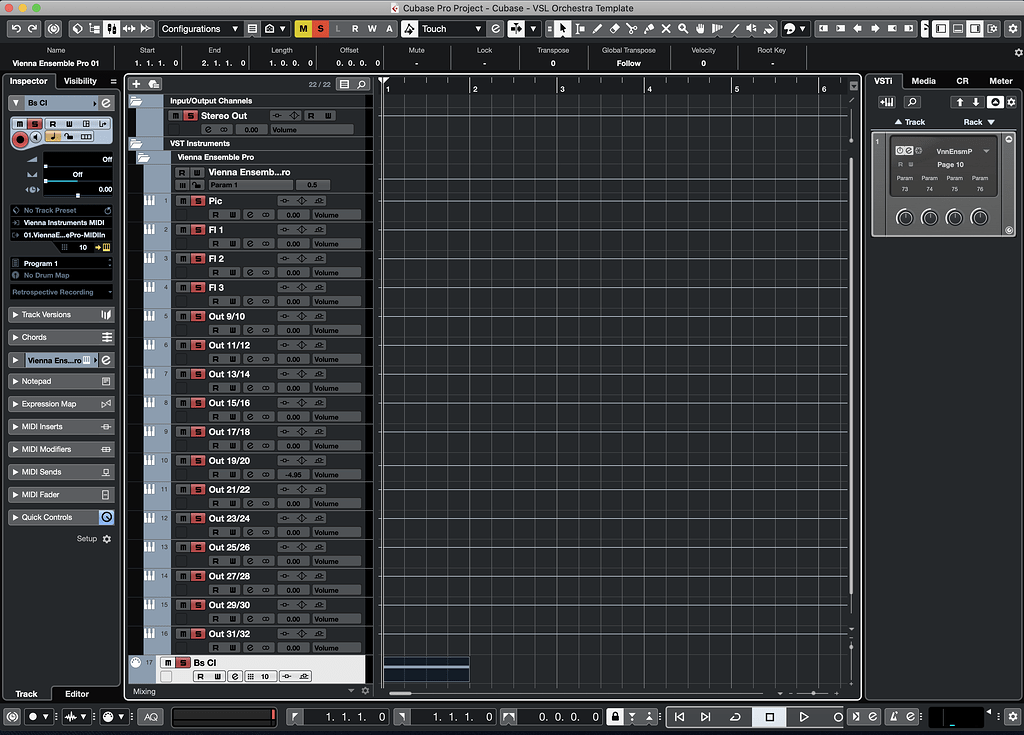Select the Range Selection tool
The height and width of the screenshot is (735, 1024).
580,29
